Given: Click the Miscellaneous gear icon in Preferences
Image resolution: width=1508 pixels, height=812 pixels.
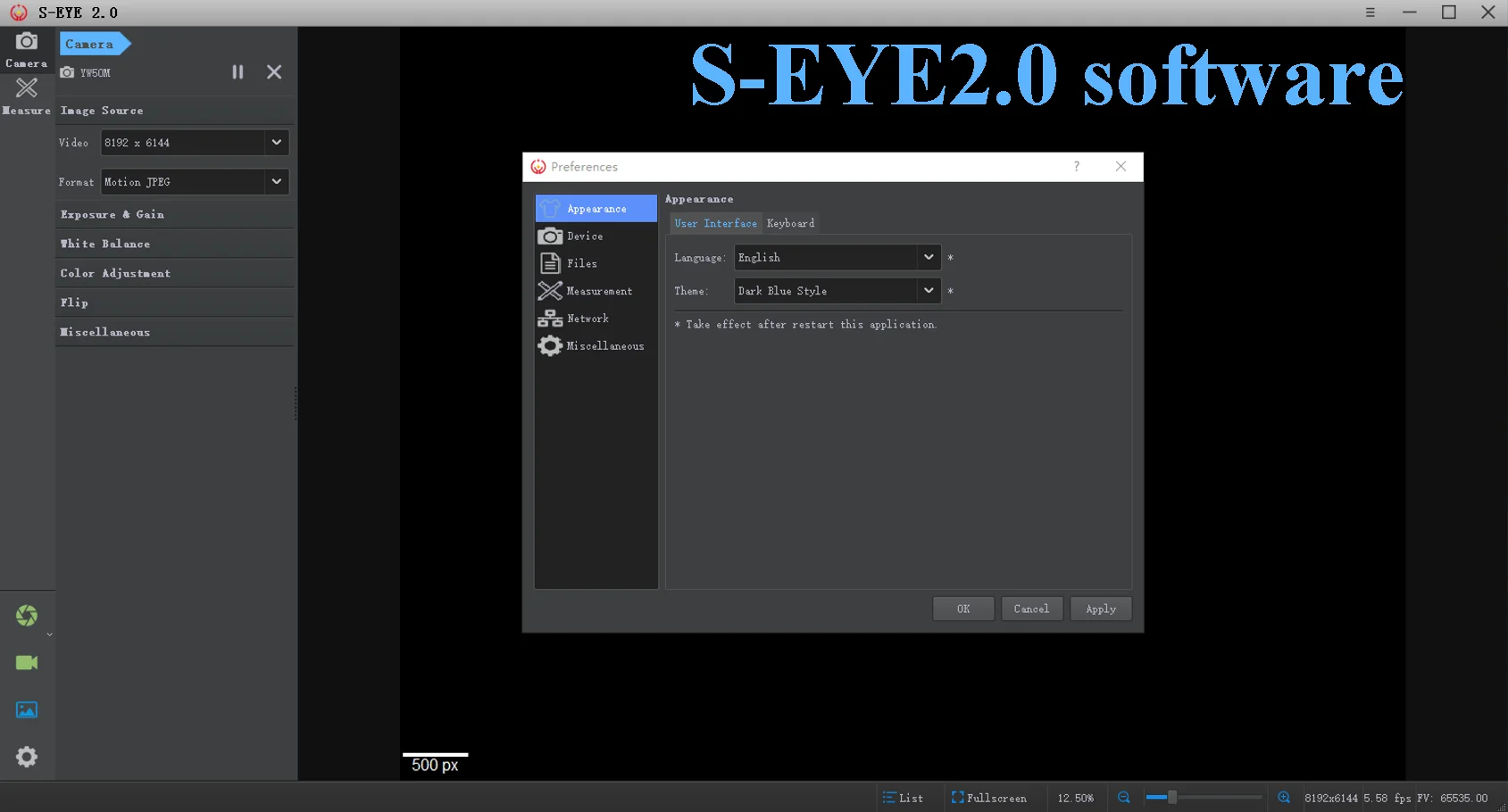Looking at the screenshot, I should click(x=550, y=346).
